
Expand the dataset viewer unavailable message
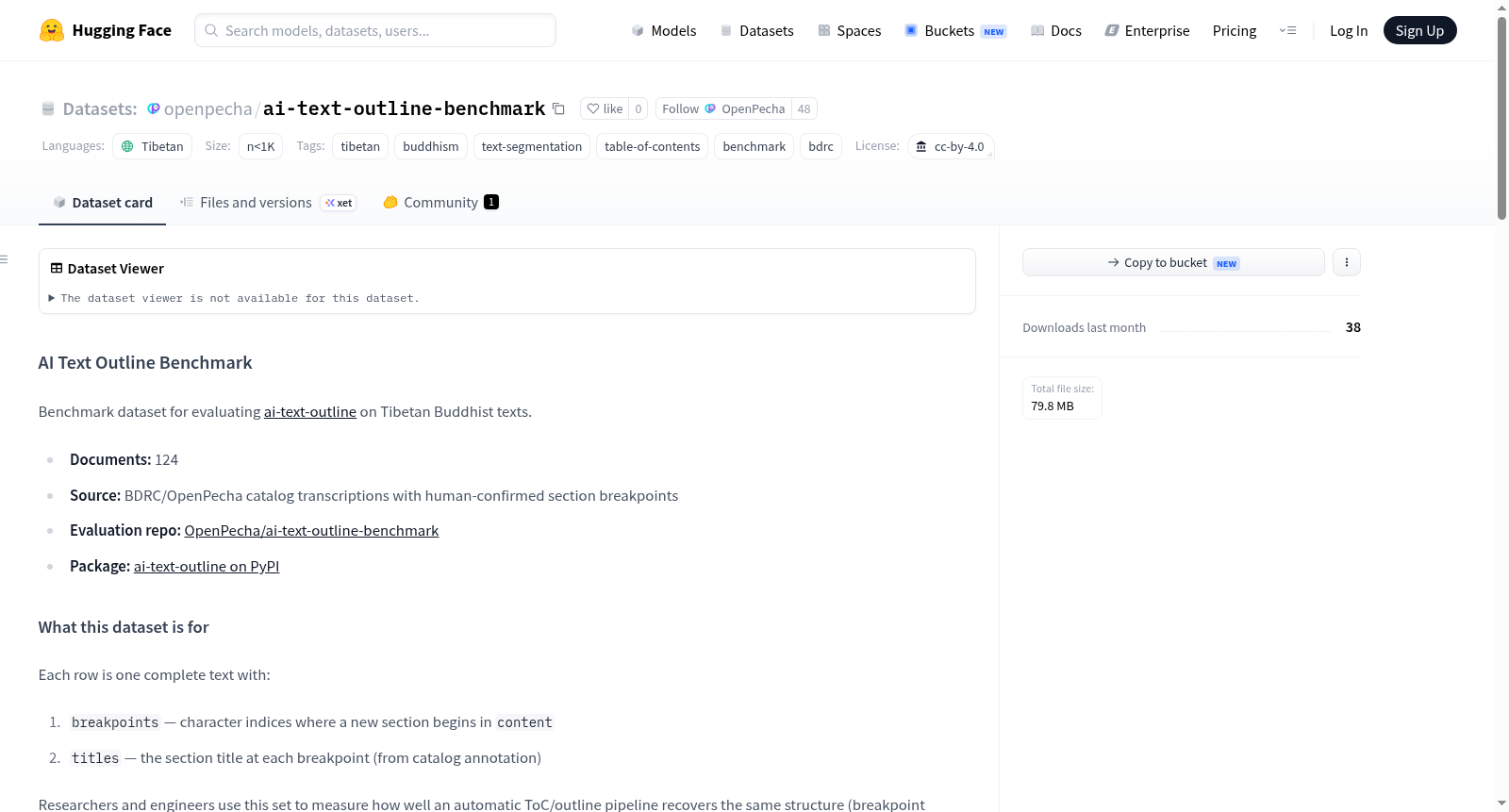click(235, 298)
